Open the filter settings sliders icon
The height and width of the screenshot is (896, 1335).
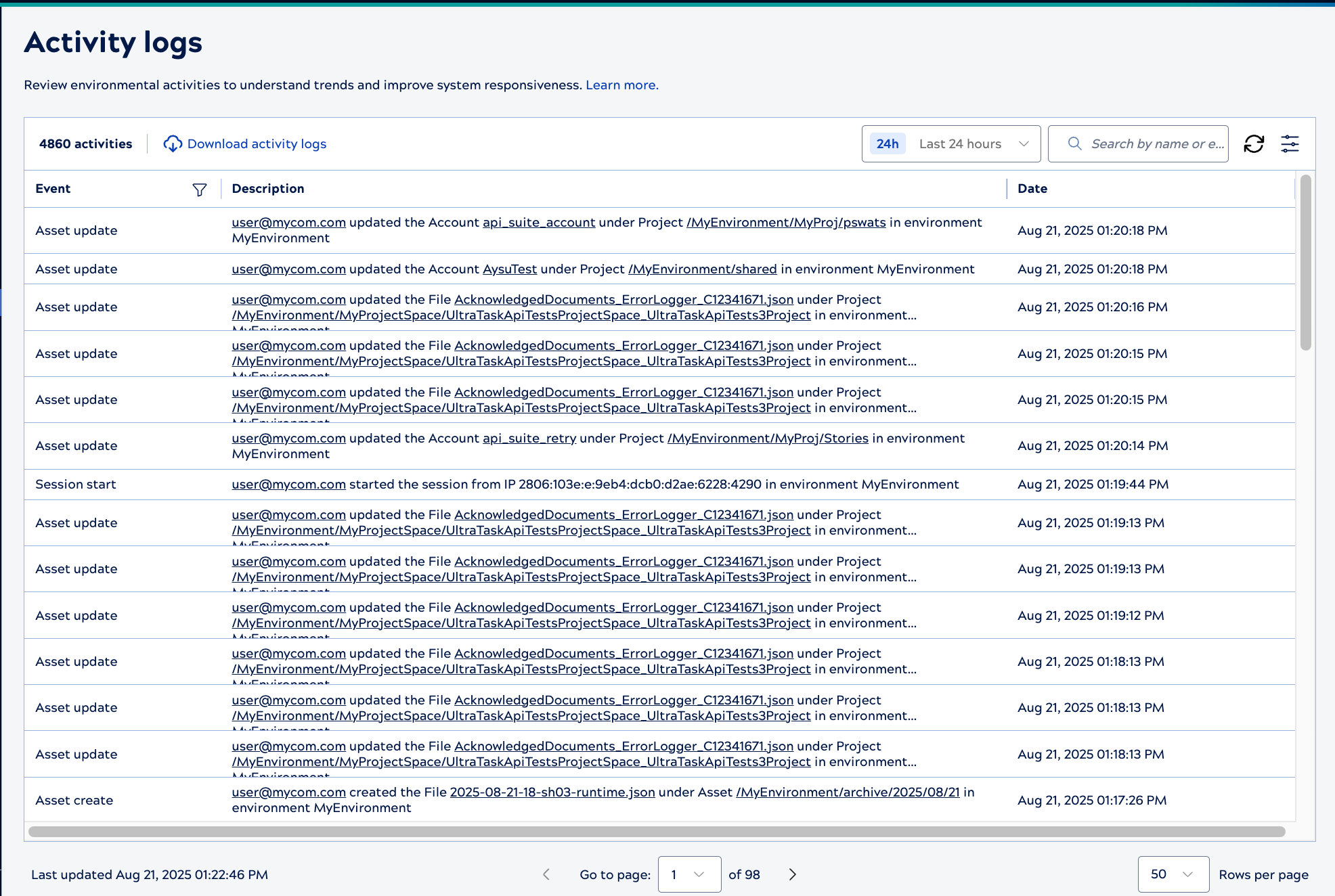pos(1290,143)
